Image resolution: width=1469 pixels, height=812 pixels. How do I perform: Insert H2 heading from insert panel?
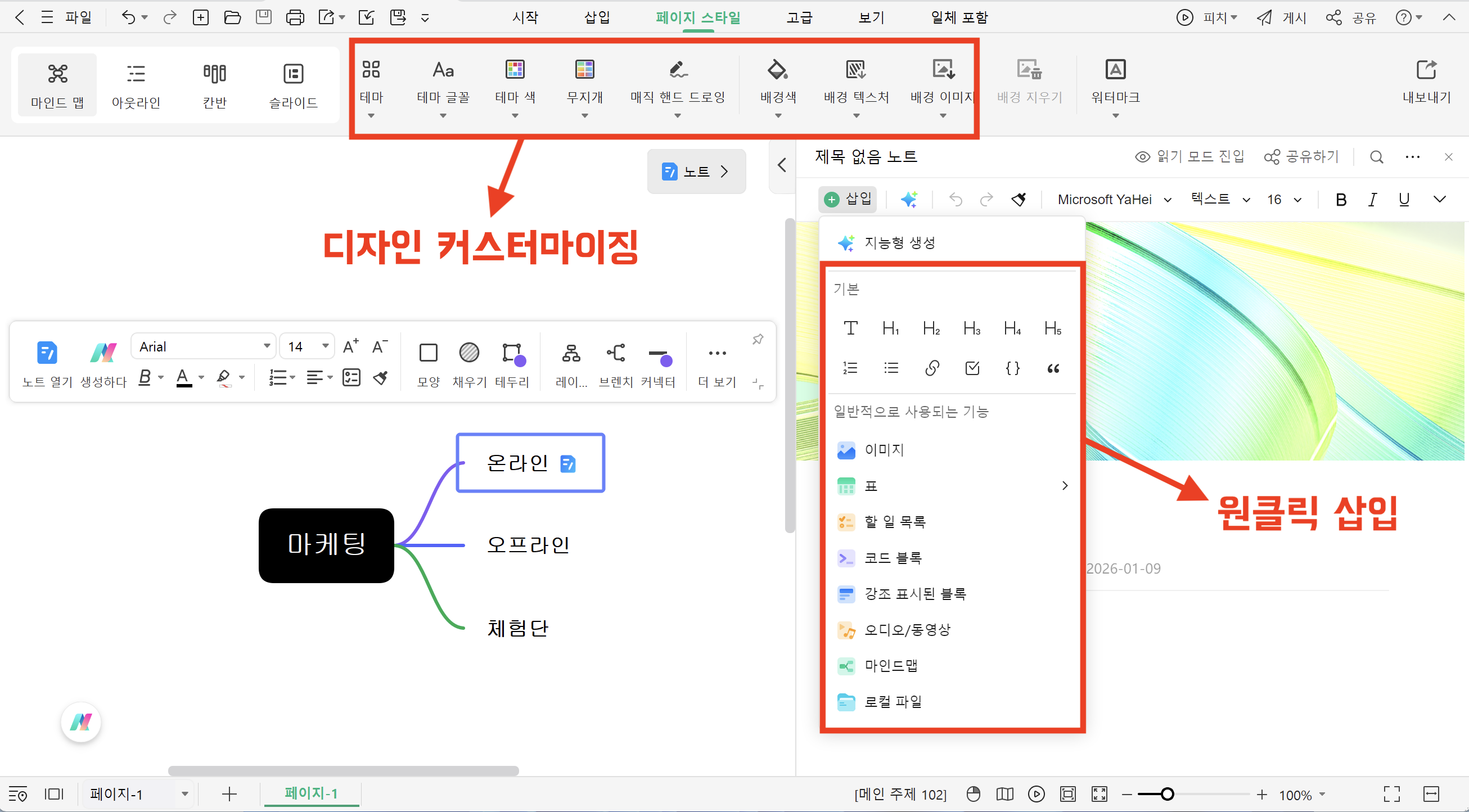coord(931,328)
